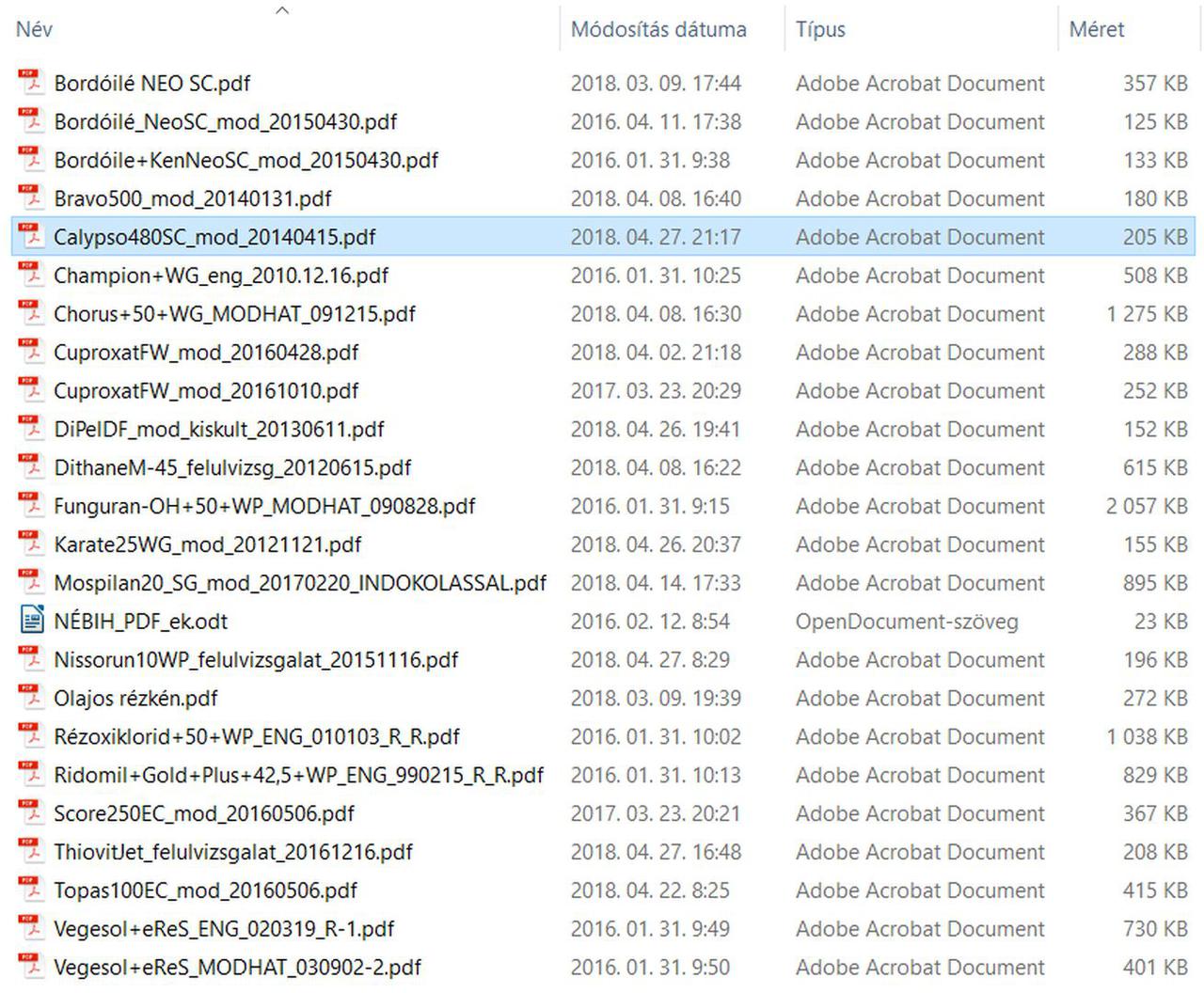
Task: Select file name Vegesol+eReS_MODHAT_030902-2.pdf
Action: [238, 969]
